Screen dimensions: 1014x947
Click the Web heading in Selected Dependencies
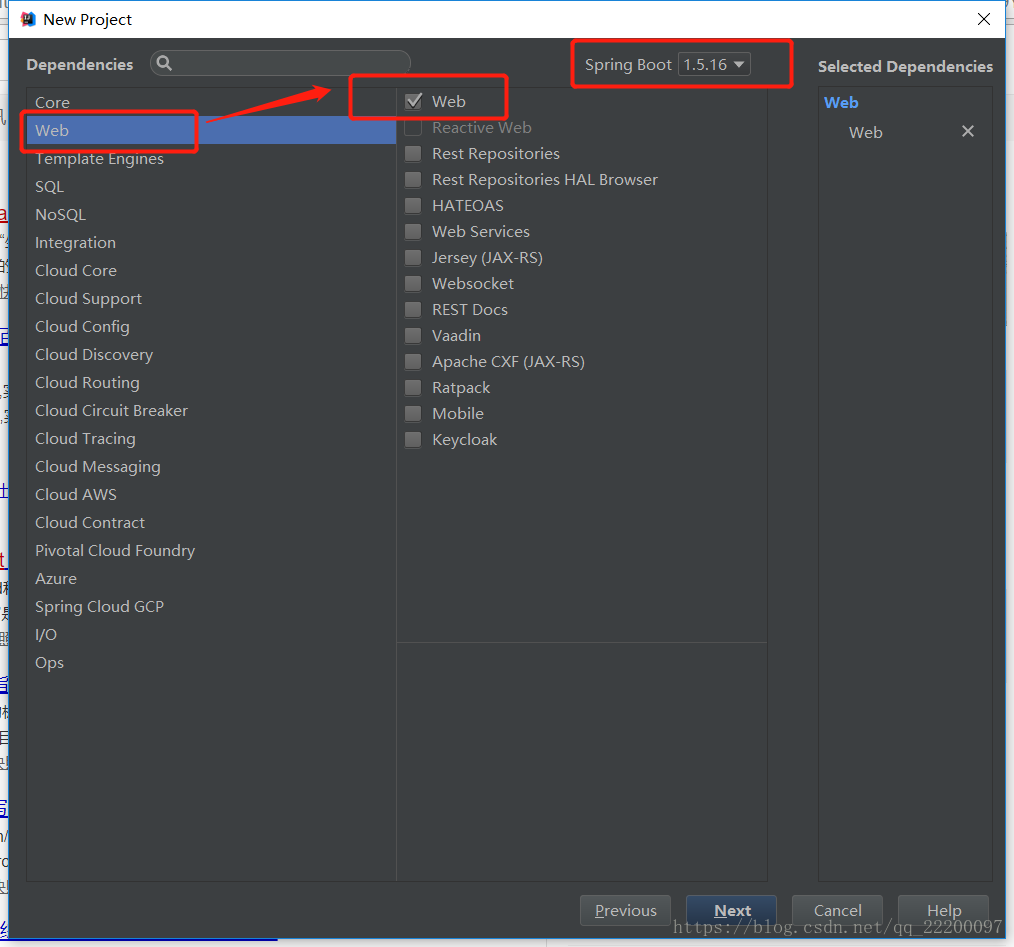tap(841, 103)
